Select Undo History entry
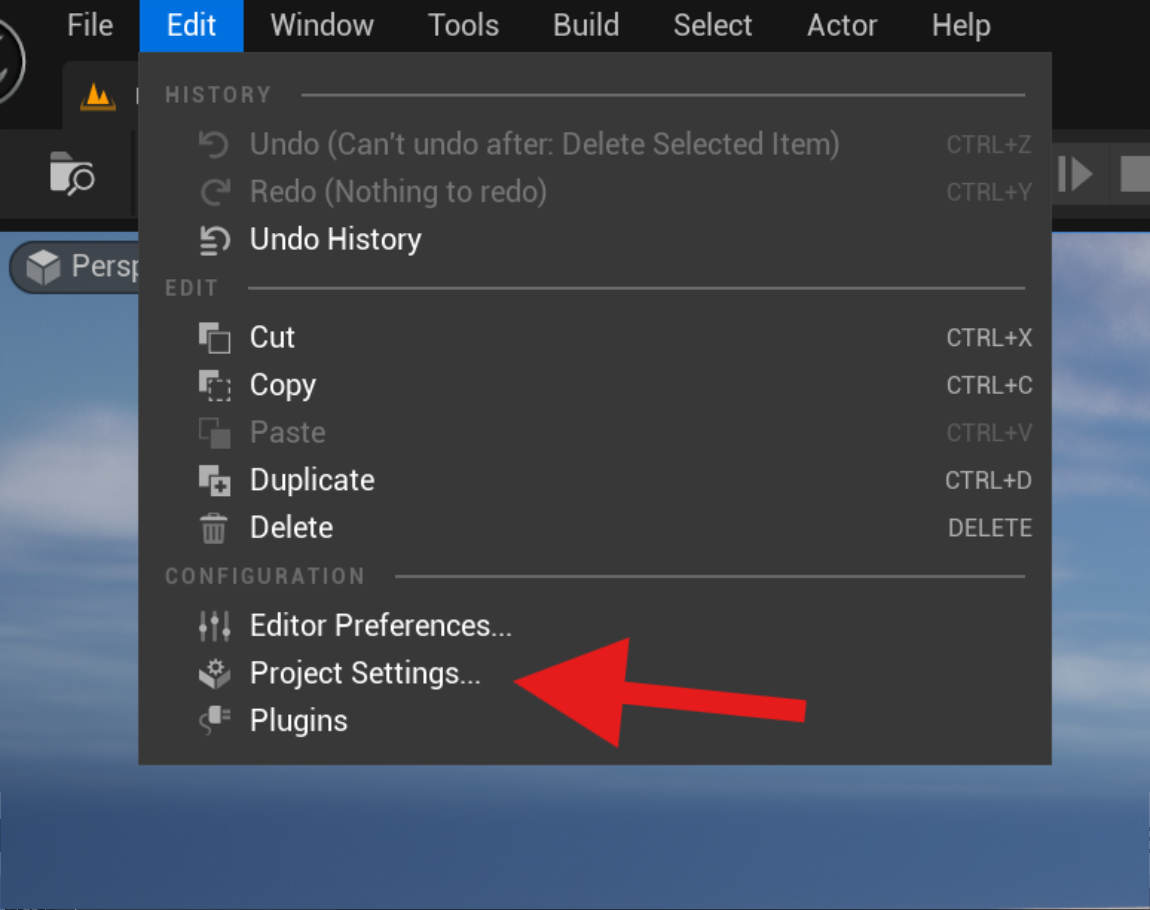The height and width of the screenshot is (910, 1150). coord(335,240)
